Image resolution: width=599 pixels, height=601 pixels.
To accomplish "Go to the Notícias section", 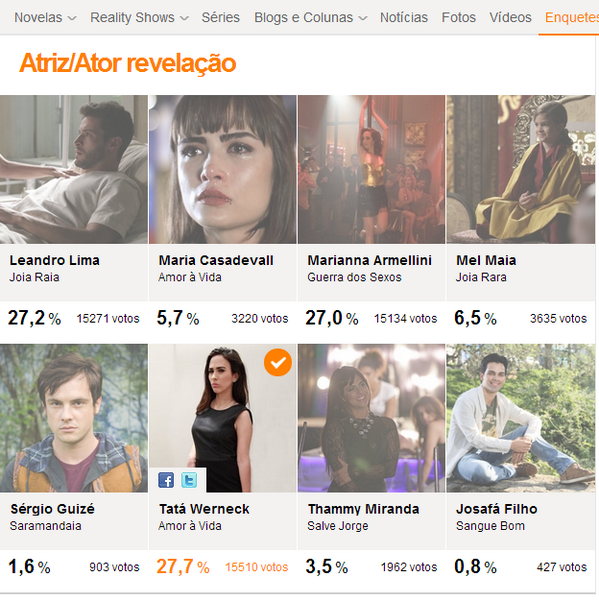I will (404, 17).
